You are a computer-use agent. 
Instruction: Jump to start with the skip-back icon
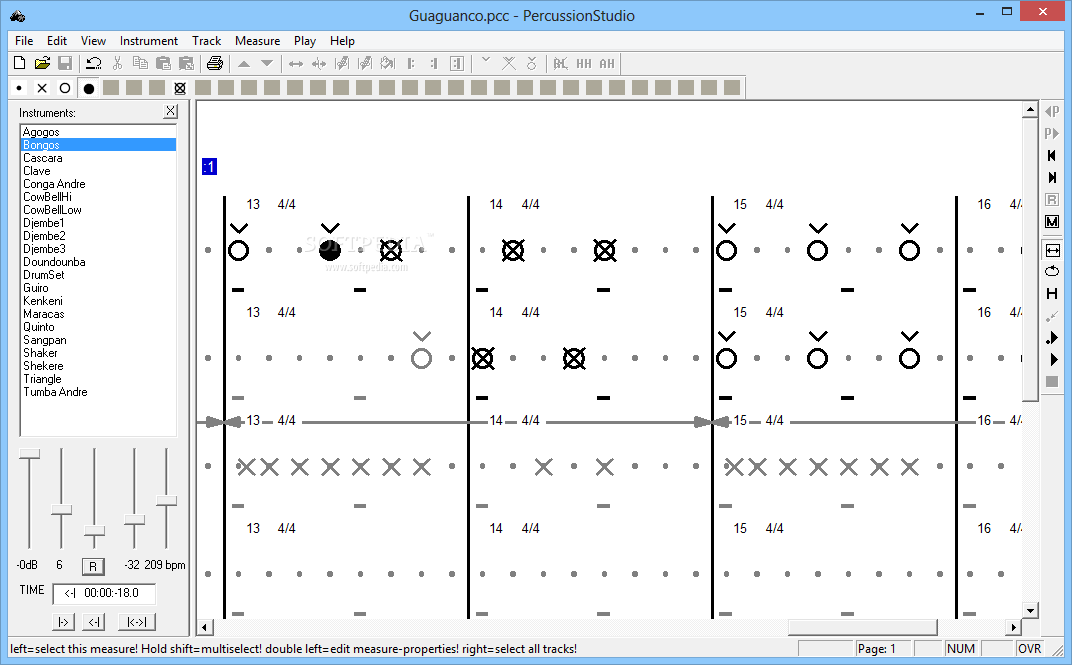(1052, 156)
